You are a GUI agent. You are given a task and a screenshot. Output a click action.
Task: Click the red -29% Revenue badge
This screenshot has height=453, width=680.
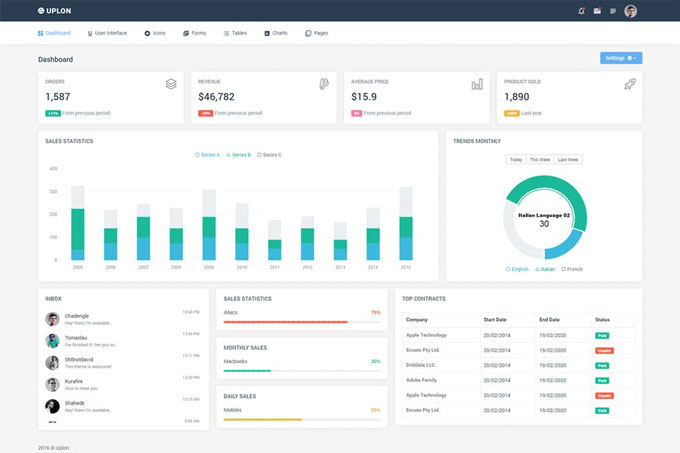(x=206, y=113)
